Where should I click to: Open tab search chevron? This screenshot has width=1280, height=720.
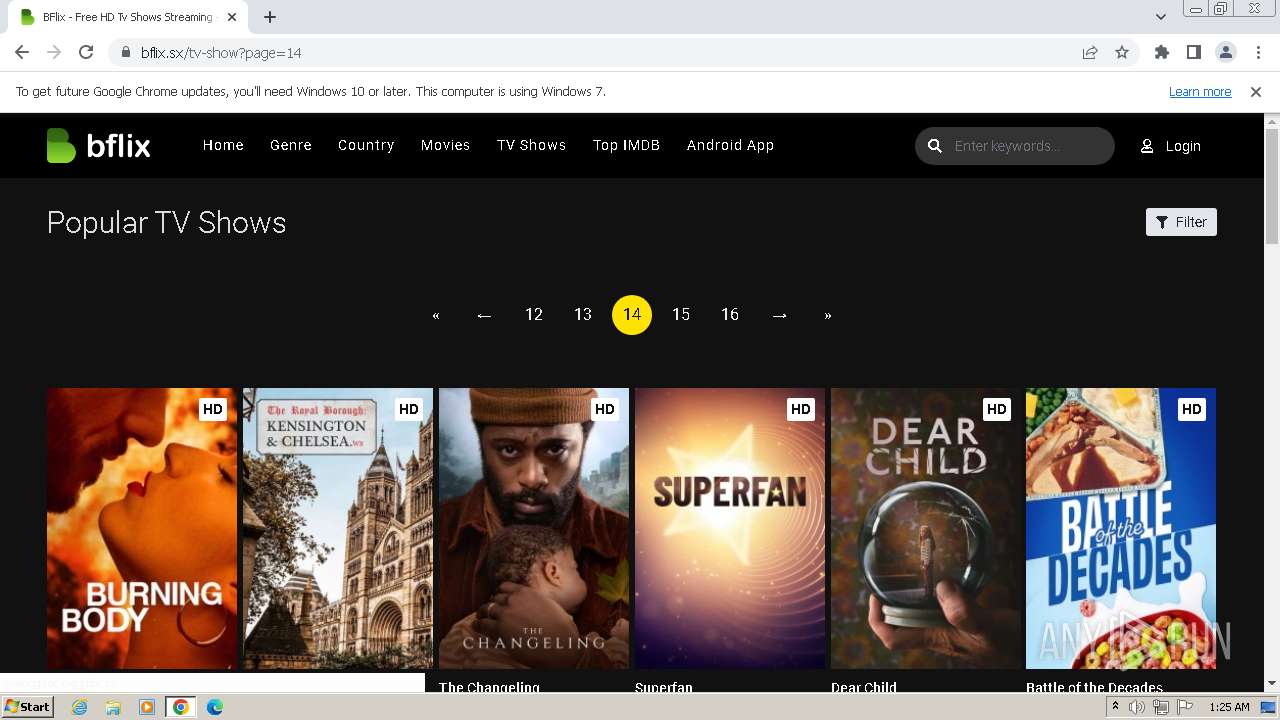click(x=1160, y=17)
